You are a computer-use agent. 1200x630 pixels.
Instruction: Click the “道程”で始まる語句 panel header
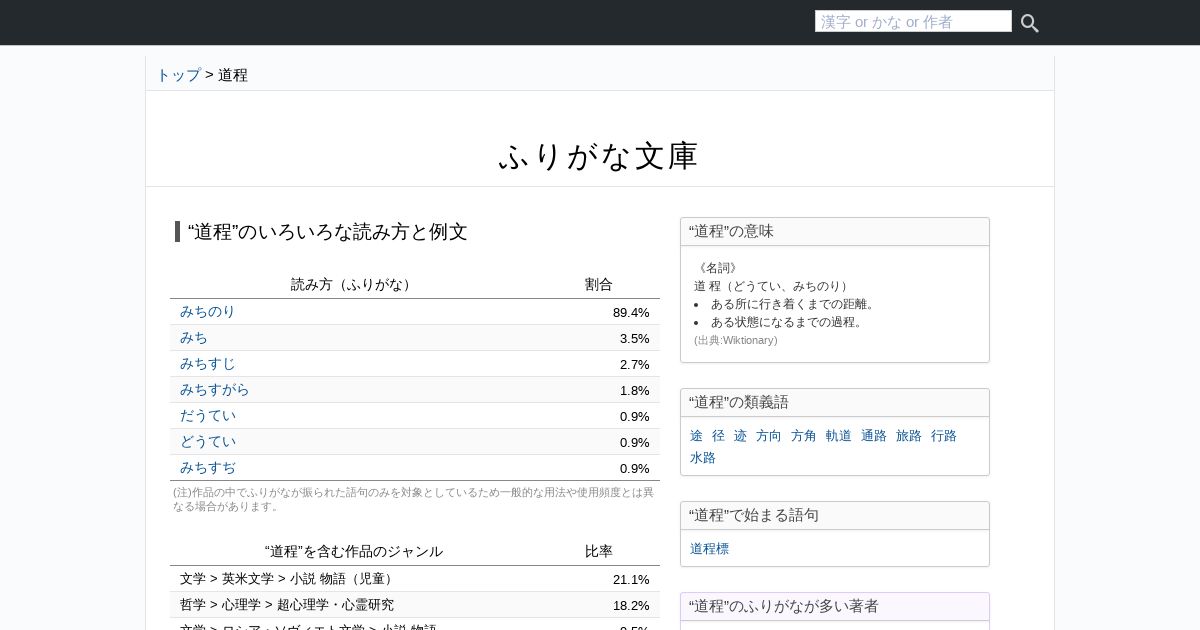point(835,516)
